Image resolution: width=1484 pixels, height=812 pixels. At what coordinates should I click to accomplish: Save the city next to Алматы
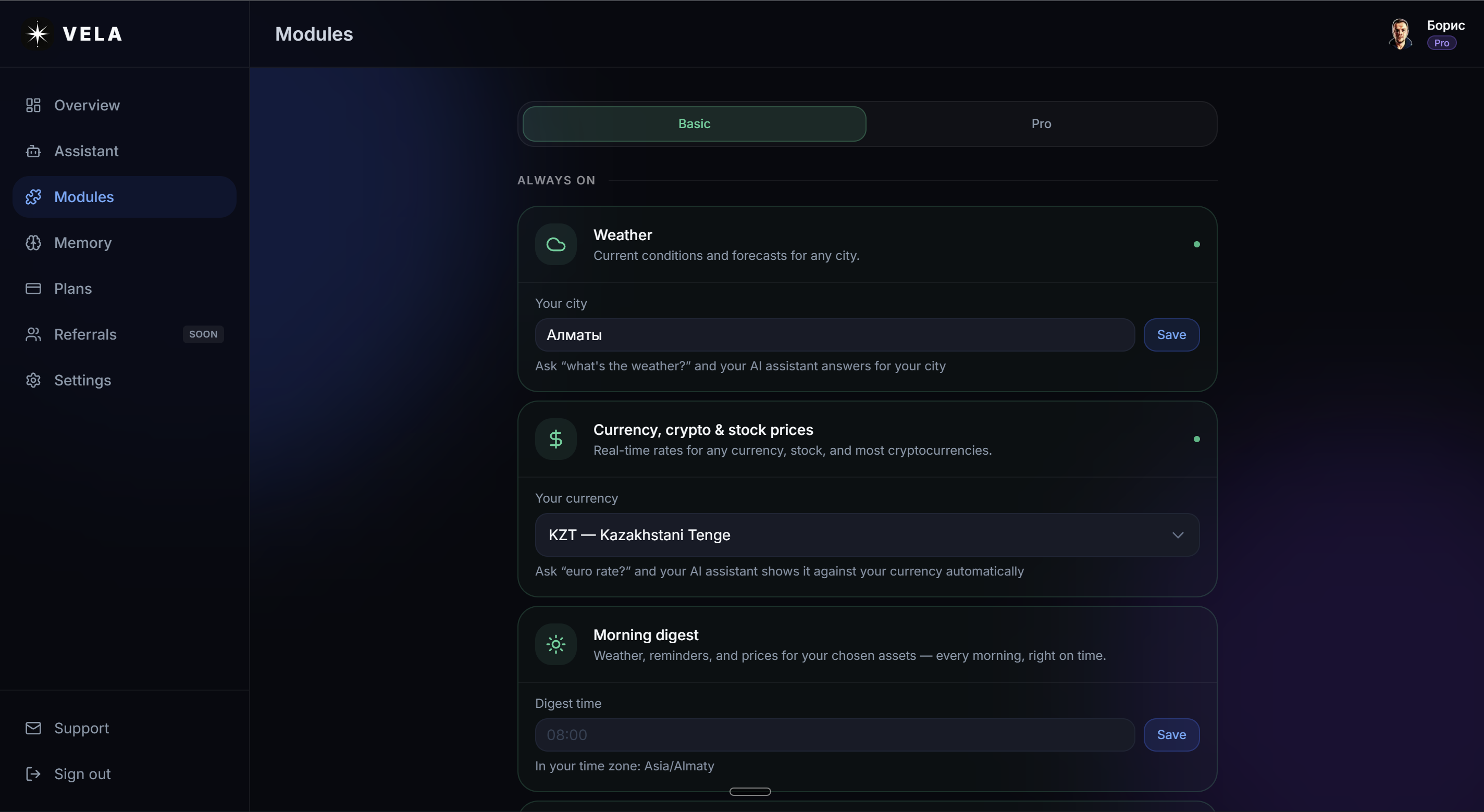(x=1171, y=335)
